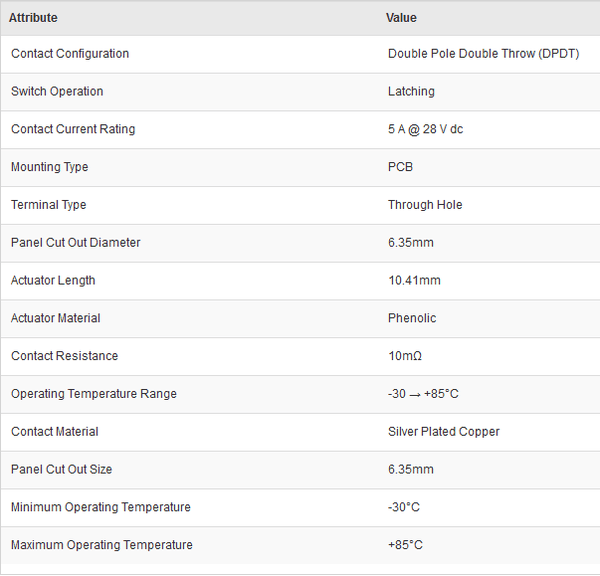Select the Terminal Type attribute label
600x576 pixels.
point(49,205)
